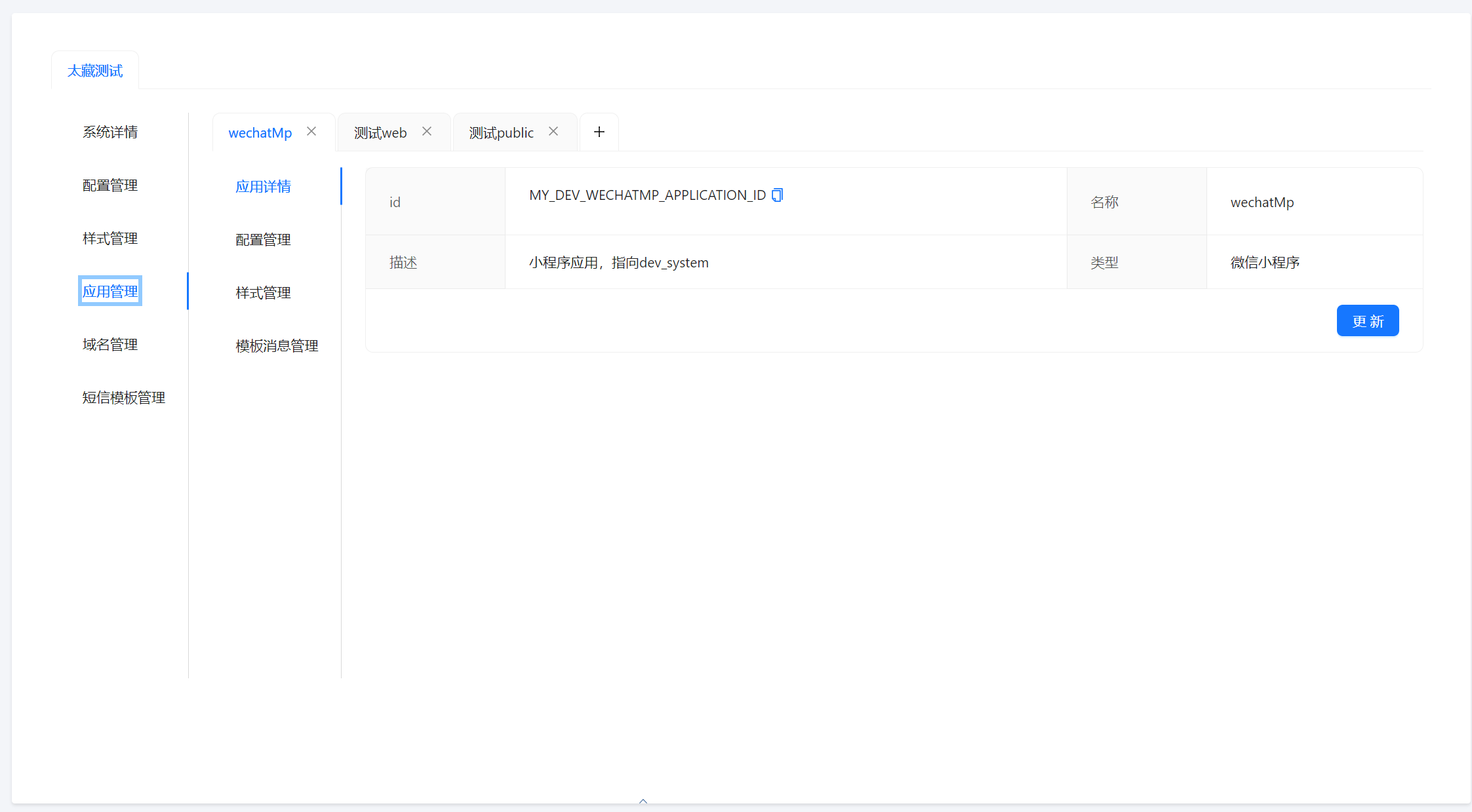
Task: Copy the application ID value
Action: click(778, 195)
